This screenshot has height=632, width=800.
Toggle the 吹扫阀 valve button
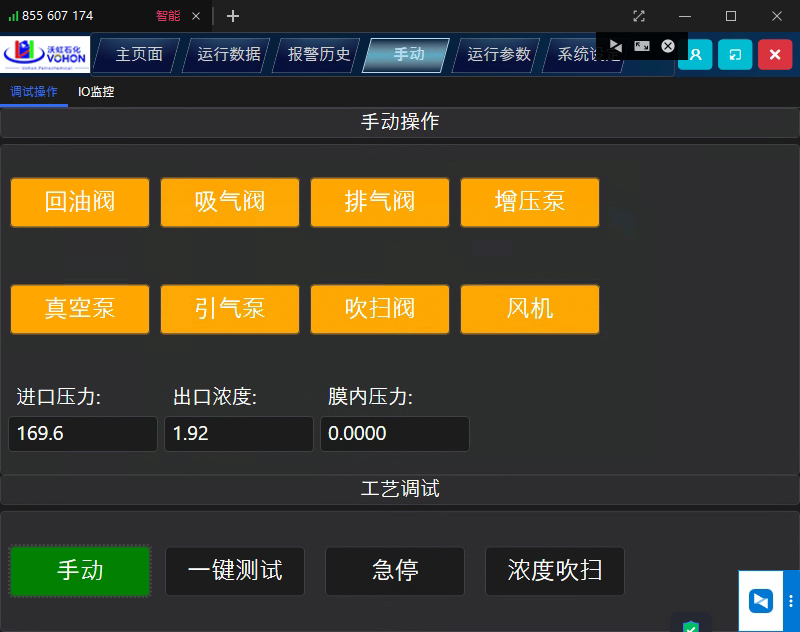380,309
